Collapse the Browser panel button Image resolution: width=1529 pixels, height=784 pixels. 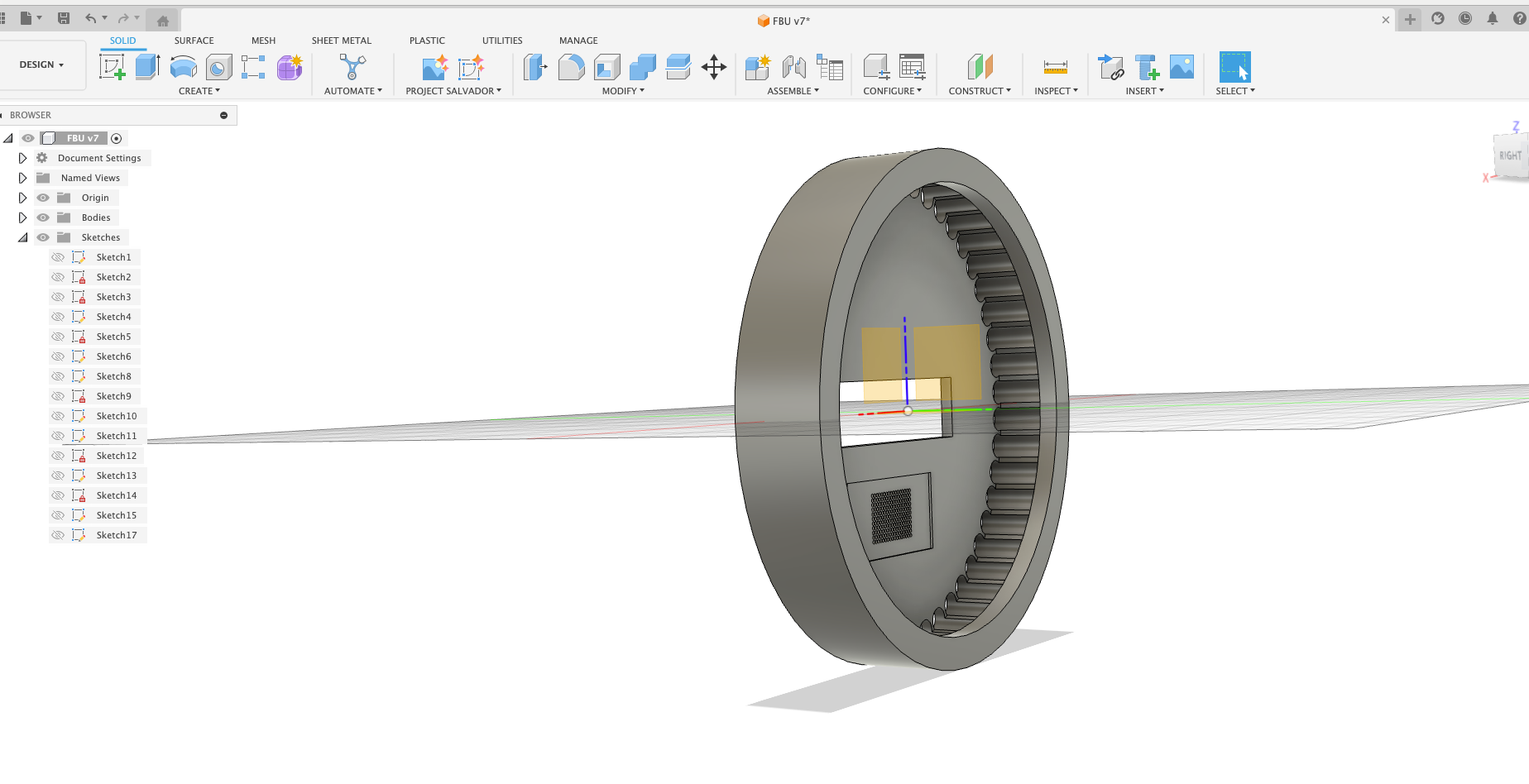coord(223,115)
